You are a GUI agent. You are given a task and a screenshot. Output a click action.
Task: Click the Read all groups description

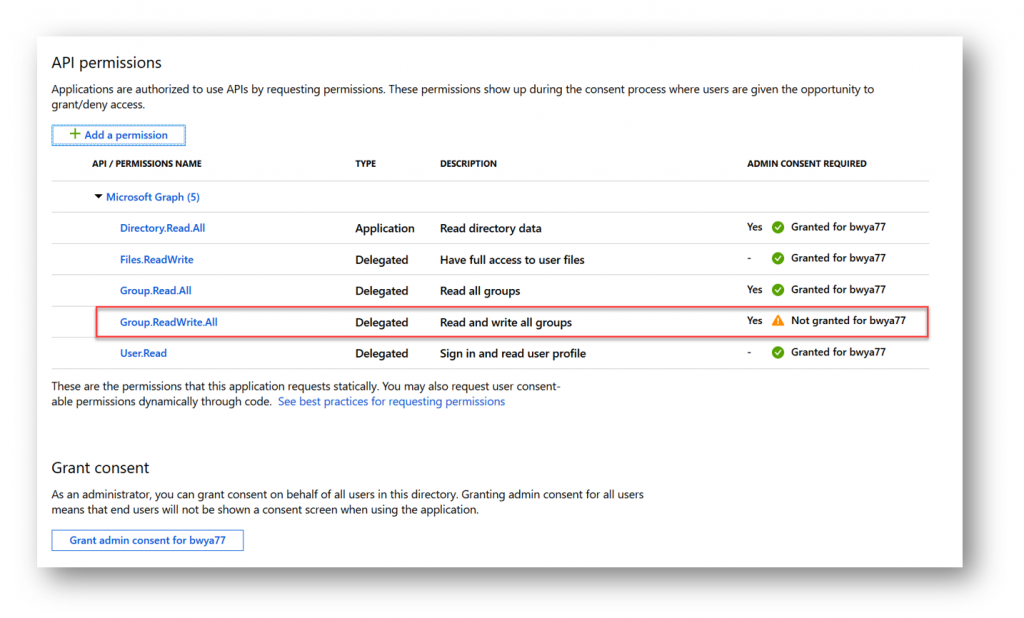(x=480, y=291)
